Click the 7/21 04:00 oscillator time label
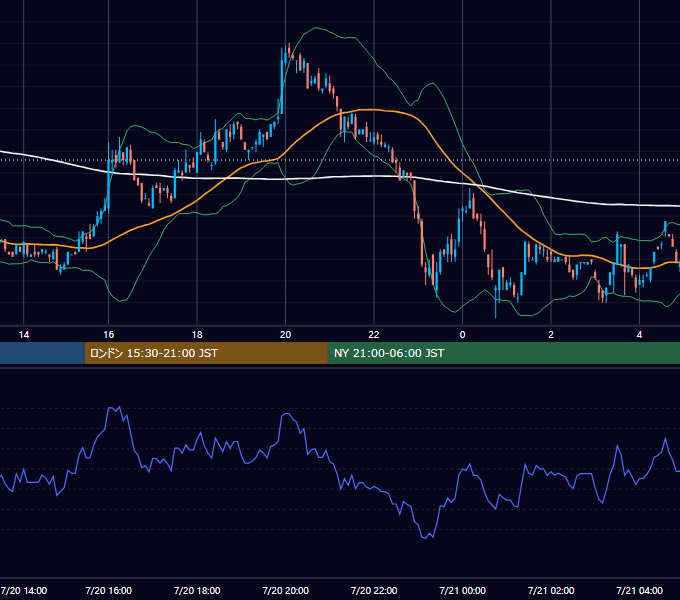Viewport: 680px width, 600px height. pyautogui.click(x=639, y=590)
